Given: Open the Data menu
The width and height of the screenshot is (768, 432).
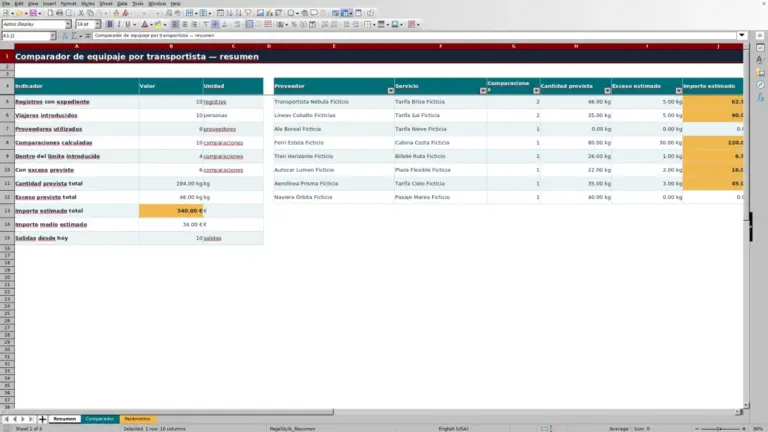Looking at the screenshot, I should (x=122, y=3).
